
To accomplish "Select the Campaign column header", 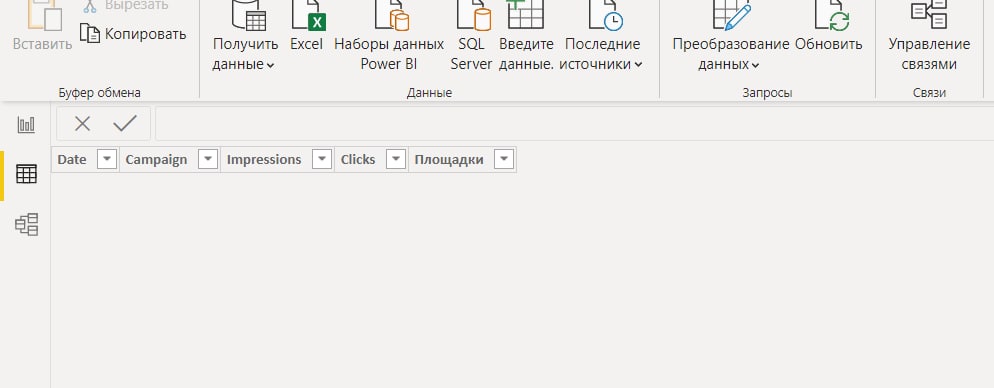I will pos(157,160).
